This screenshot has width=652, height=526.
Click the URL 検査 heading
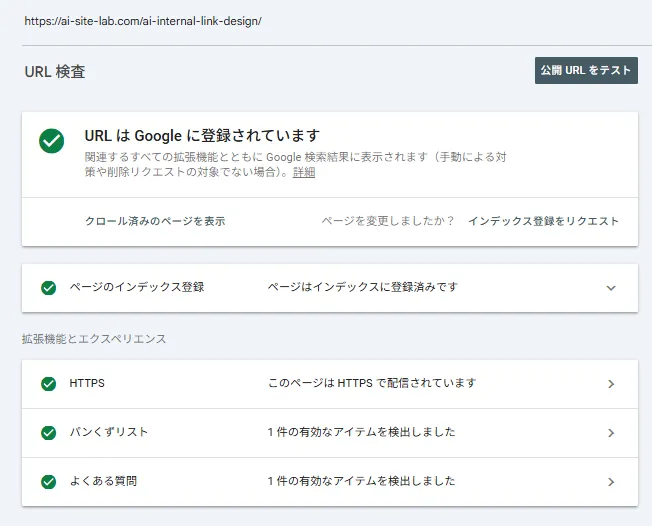tap(55, 72)
